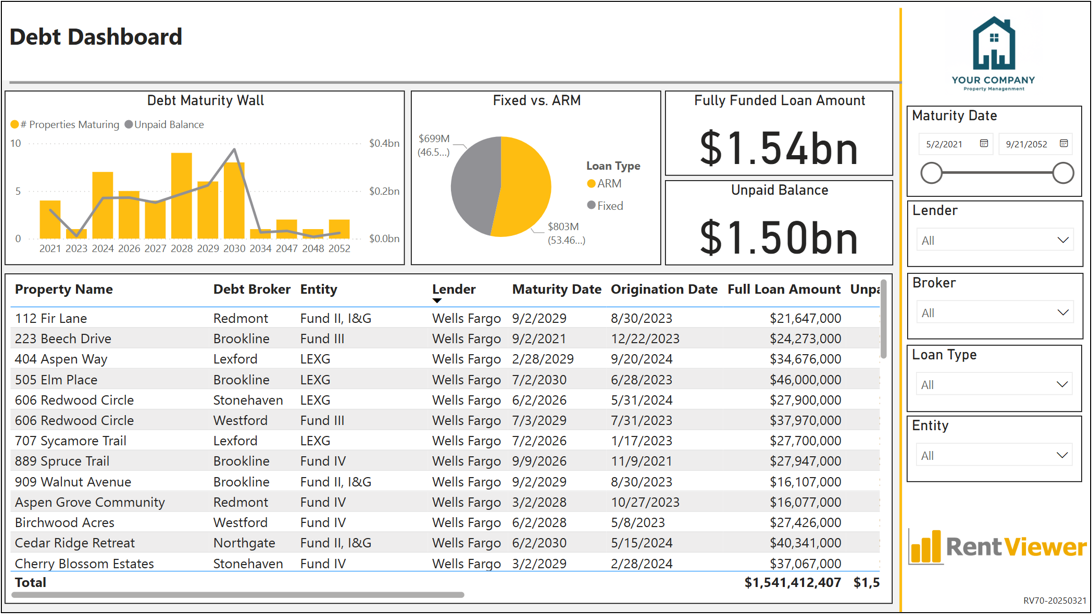Select the 909 Walnut Avenue row
This screenshot has height=614, width=1092.
[x=446, y=482]
